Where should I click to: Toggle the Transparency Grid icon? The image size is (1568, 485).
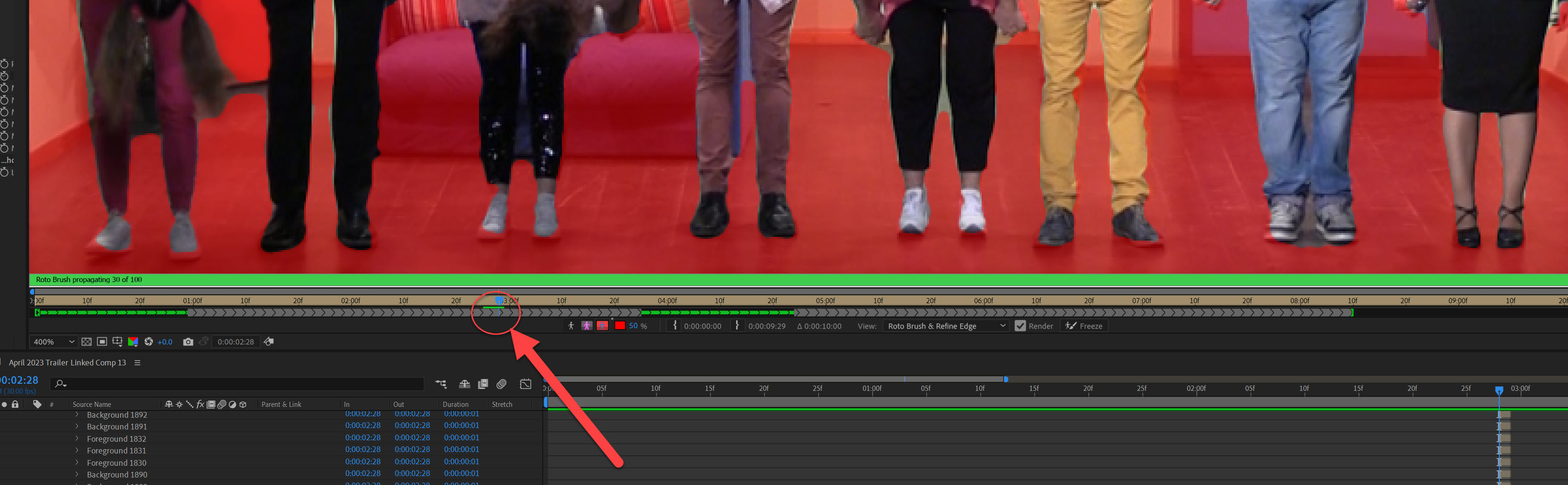click(x=87, y=342)
